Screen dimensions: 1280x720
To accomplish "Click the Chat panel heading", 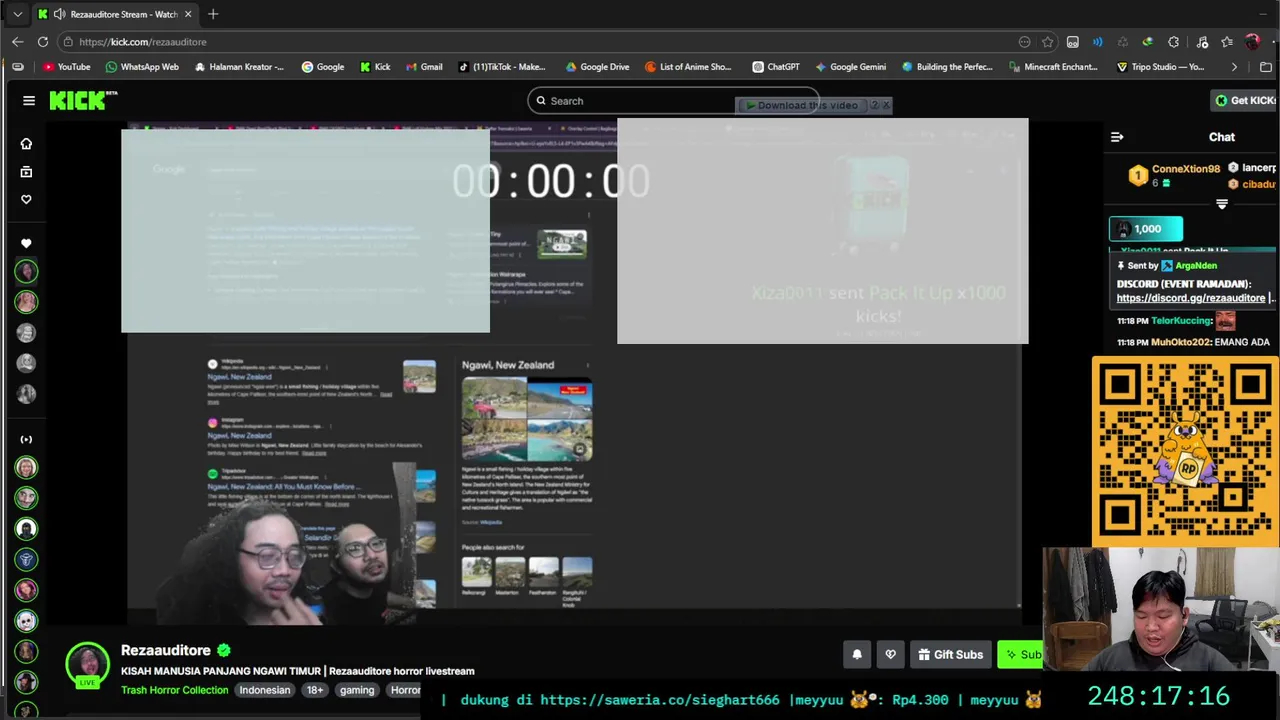I will (x=1222, y=137).
